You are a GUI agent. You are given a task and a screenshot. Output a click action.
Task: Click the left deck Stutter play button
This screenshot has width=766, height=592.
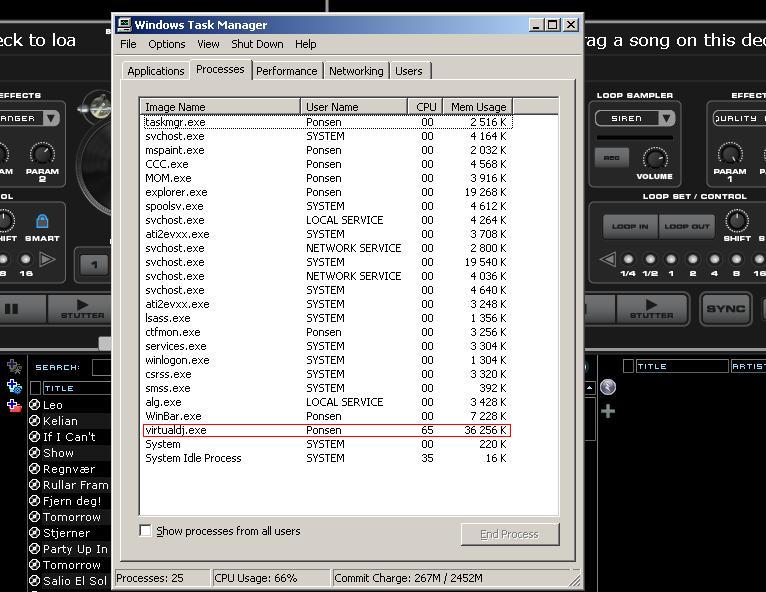click(x=81, y=309)
